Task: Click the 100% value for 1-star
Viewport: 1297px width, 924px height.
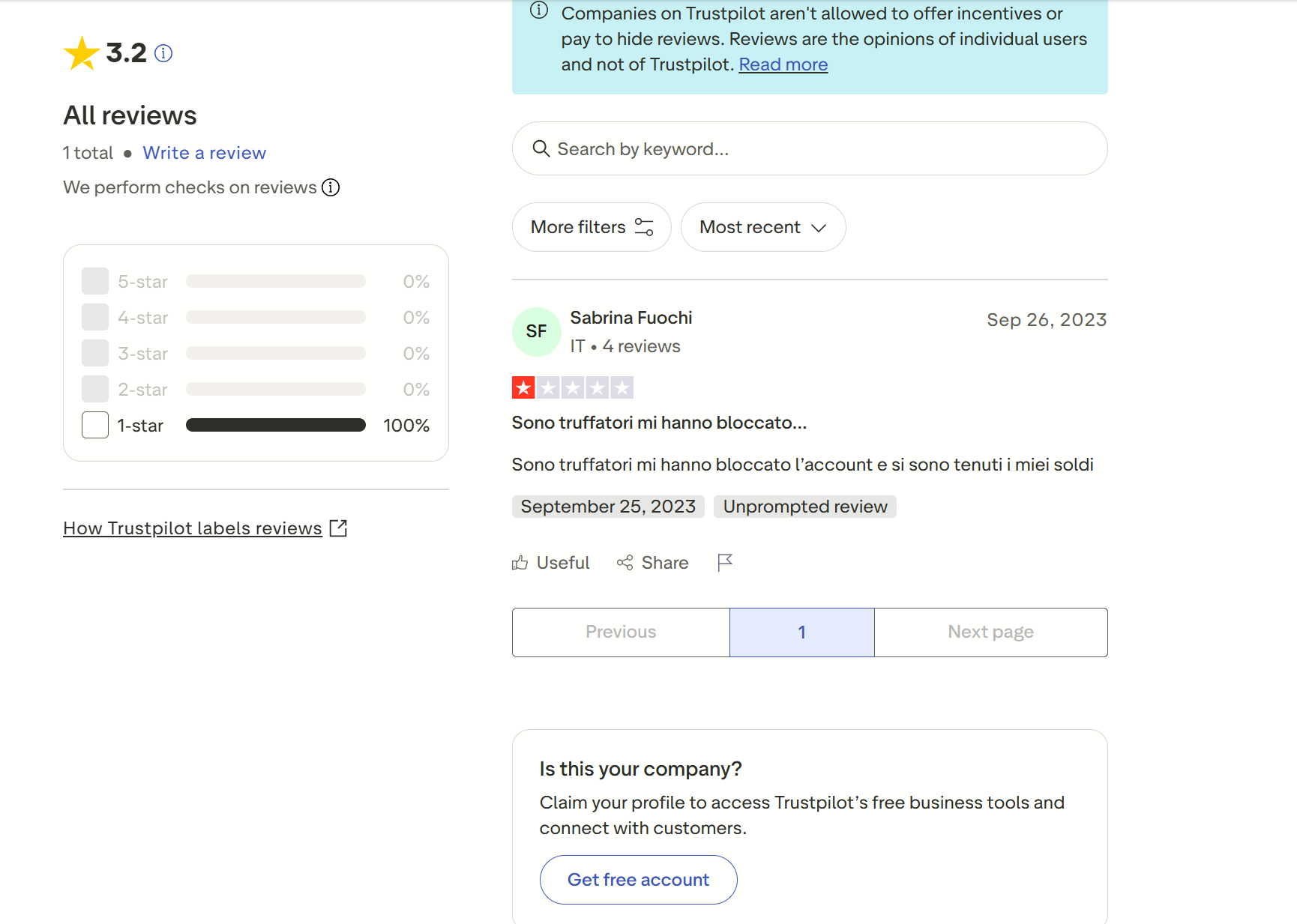Action: [x=406, y=426]
